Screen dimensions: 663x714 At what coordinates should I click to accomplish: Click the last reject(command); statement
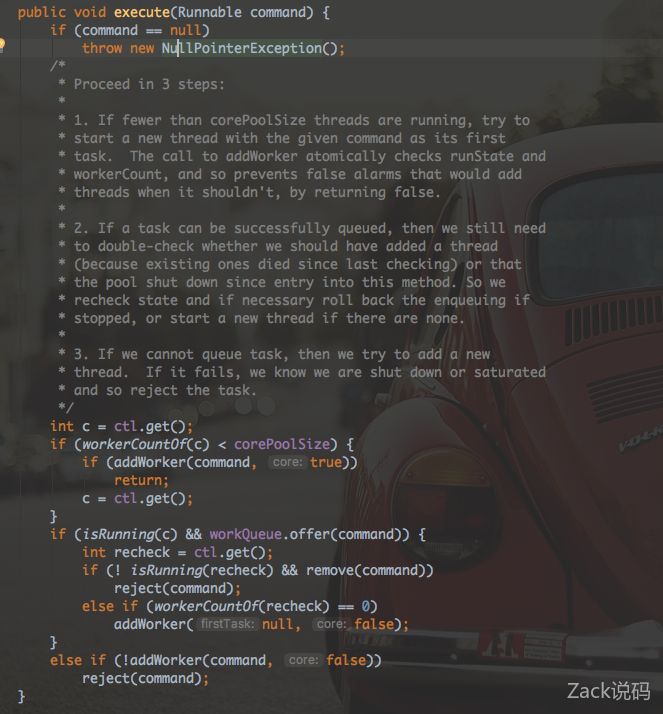click(146, 678)
